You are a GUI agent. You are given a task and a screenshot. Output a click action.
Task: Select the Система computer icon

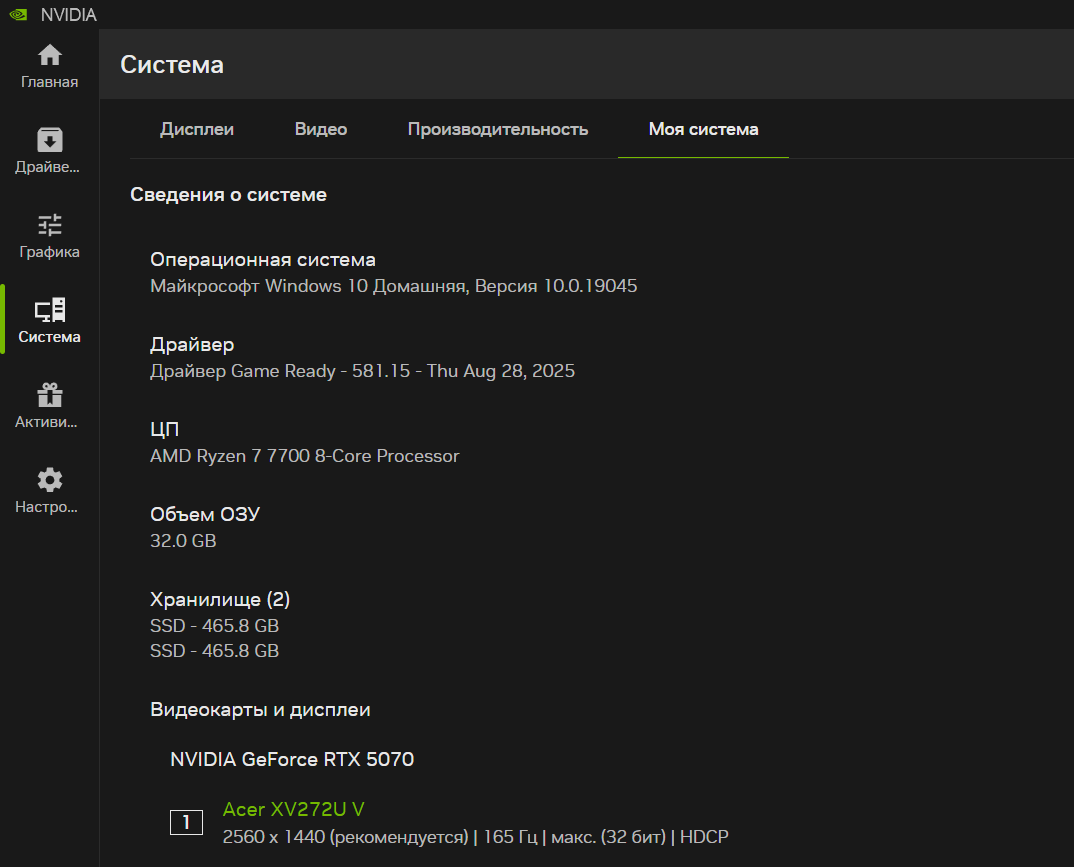click(49, 310)
